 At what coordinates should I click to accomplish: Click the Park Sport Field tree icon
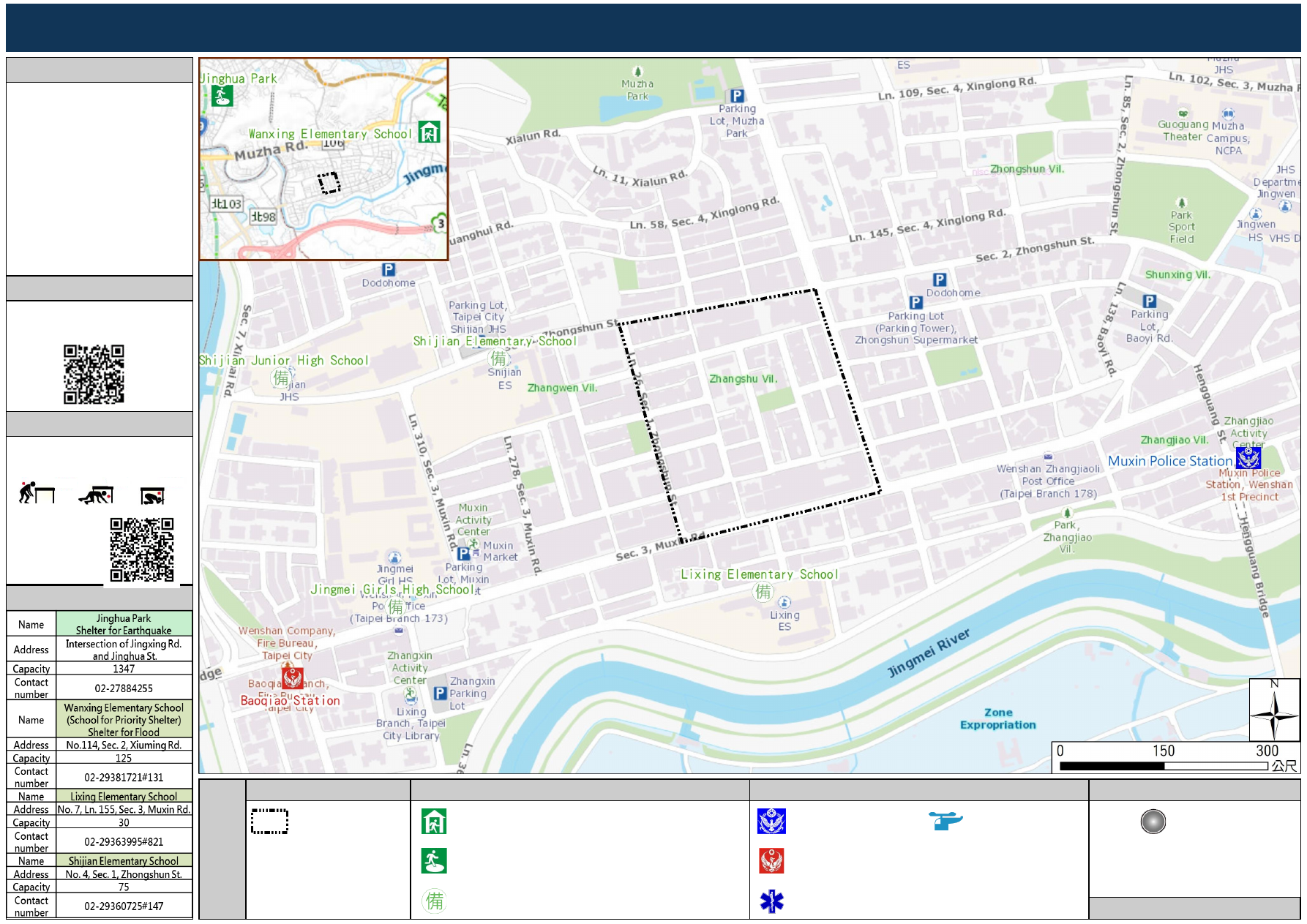tap(1180, 203)
